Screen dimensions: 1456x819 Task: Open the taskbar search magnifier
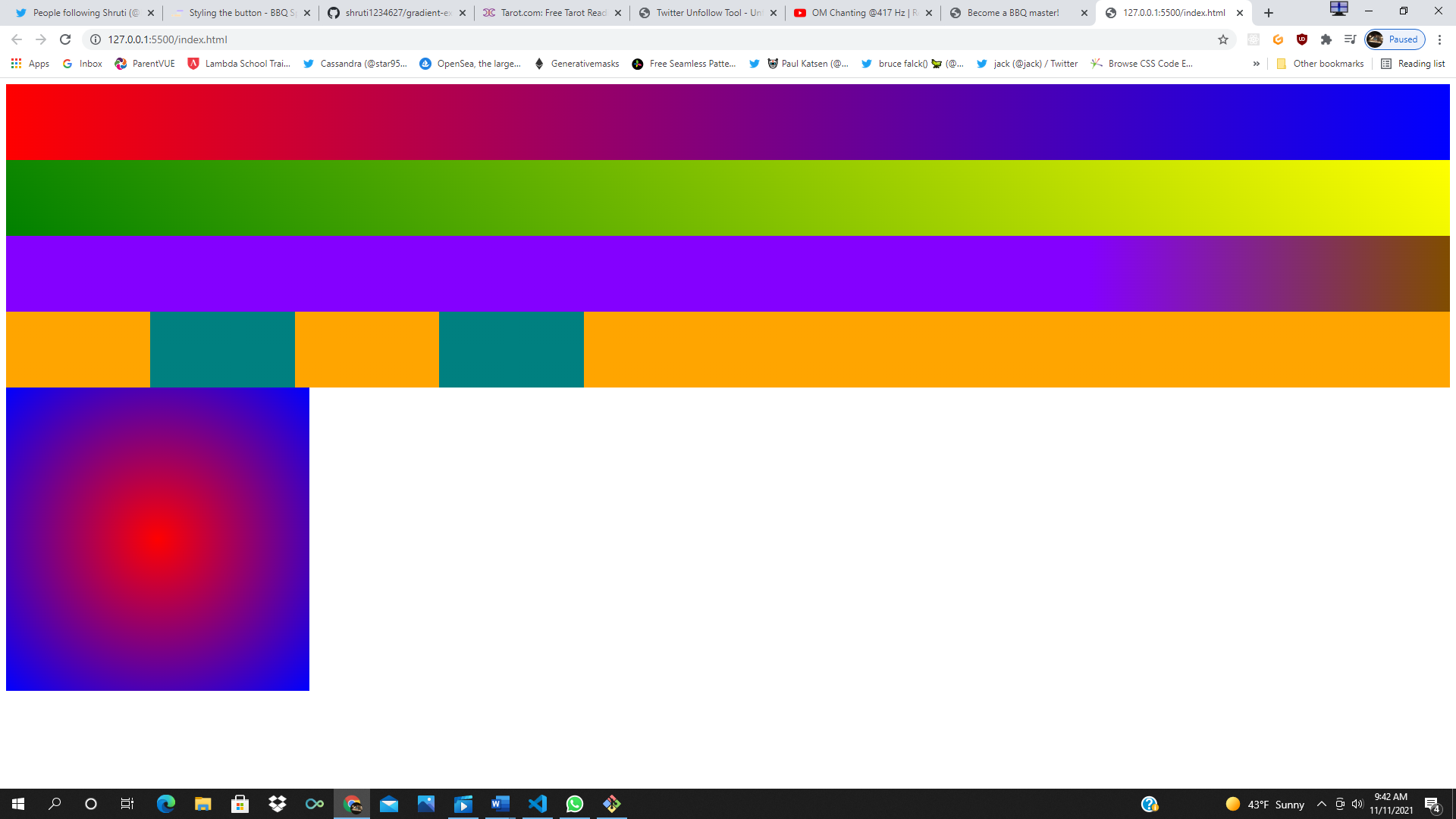(x=55, y=804)
